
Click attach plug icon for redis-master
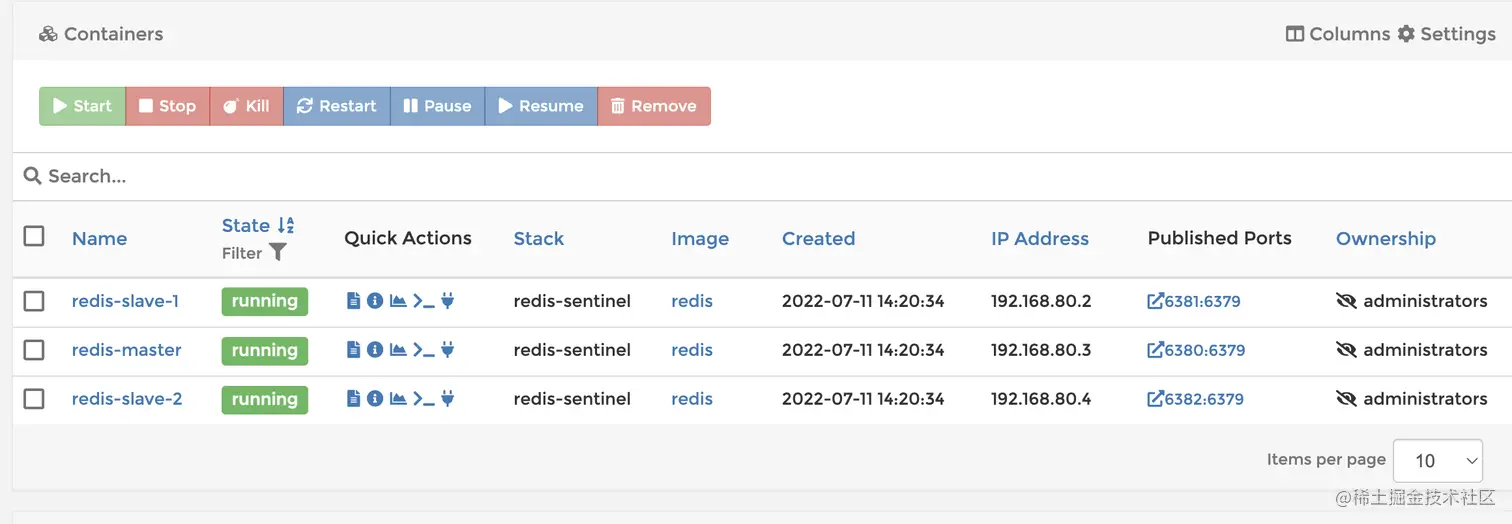point(448,350)
